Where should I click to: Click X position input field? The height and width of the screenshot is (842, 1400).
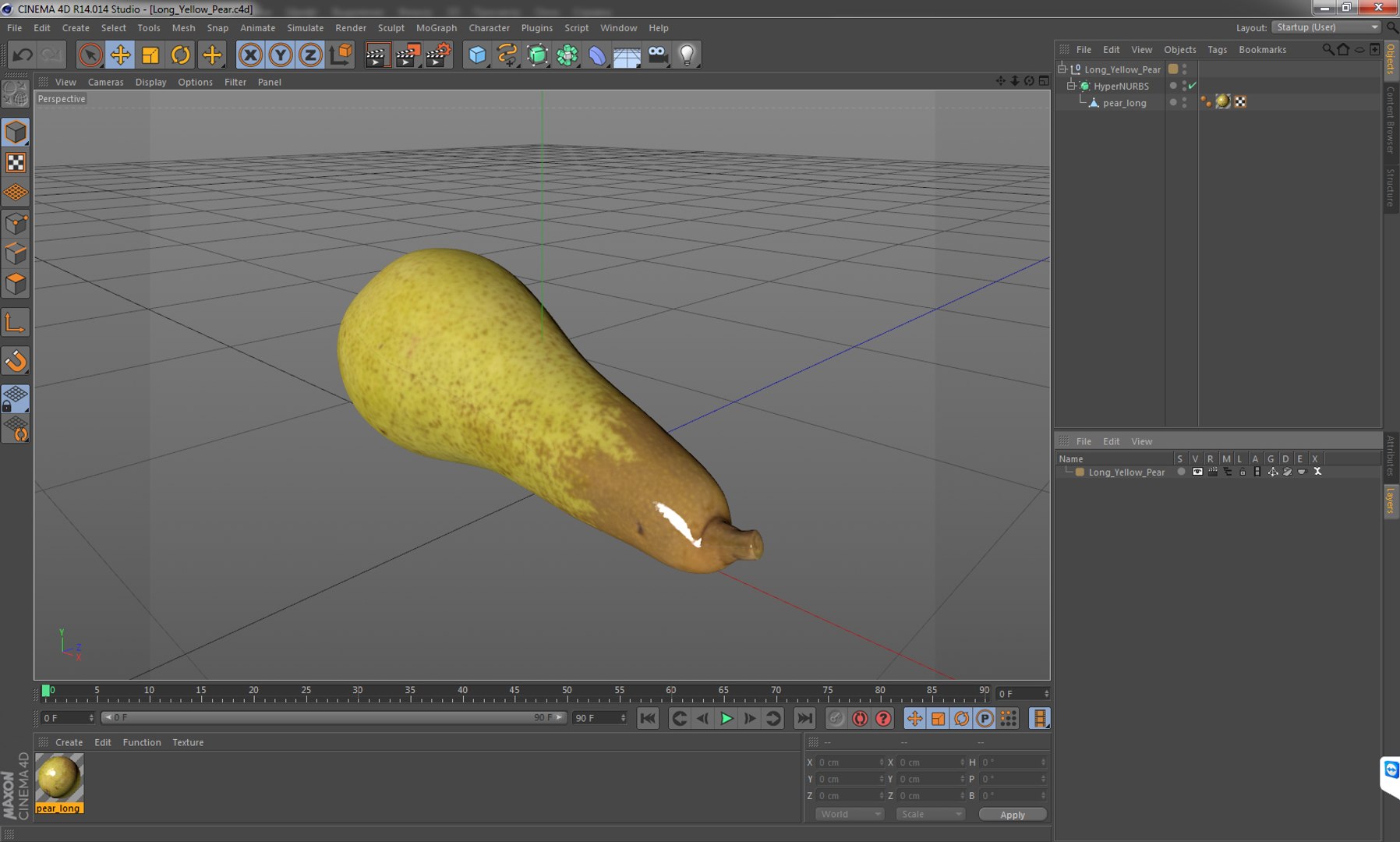pyautogui.click(x=850, y=762)
